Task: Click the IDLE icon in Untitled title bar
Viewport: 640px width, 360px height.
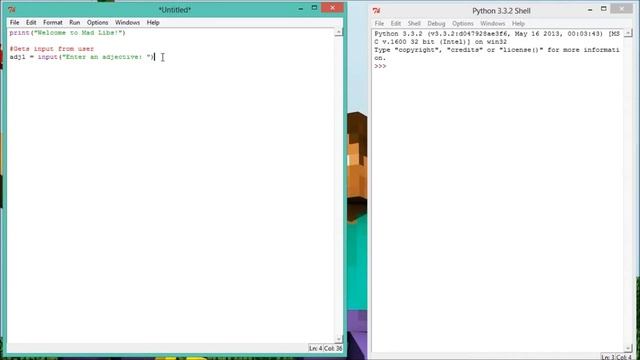Action: tap(12, 9)
